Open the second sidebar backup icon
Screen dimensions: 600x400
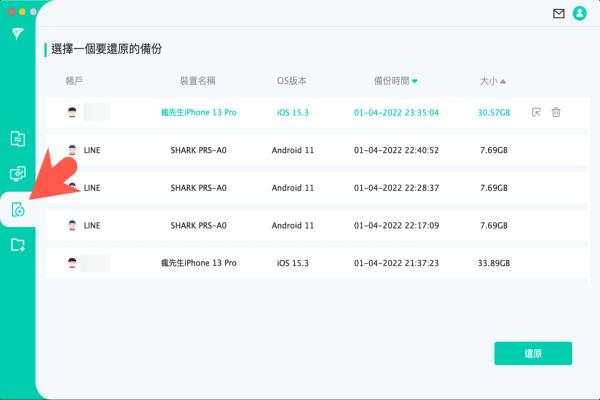pos(17,174)
